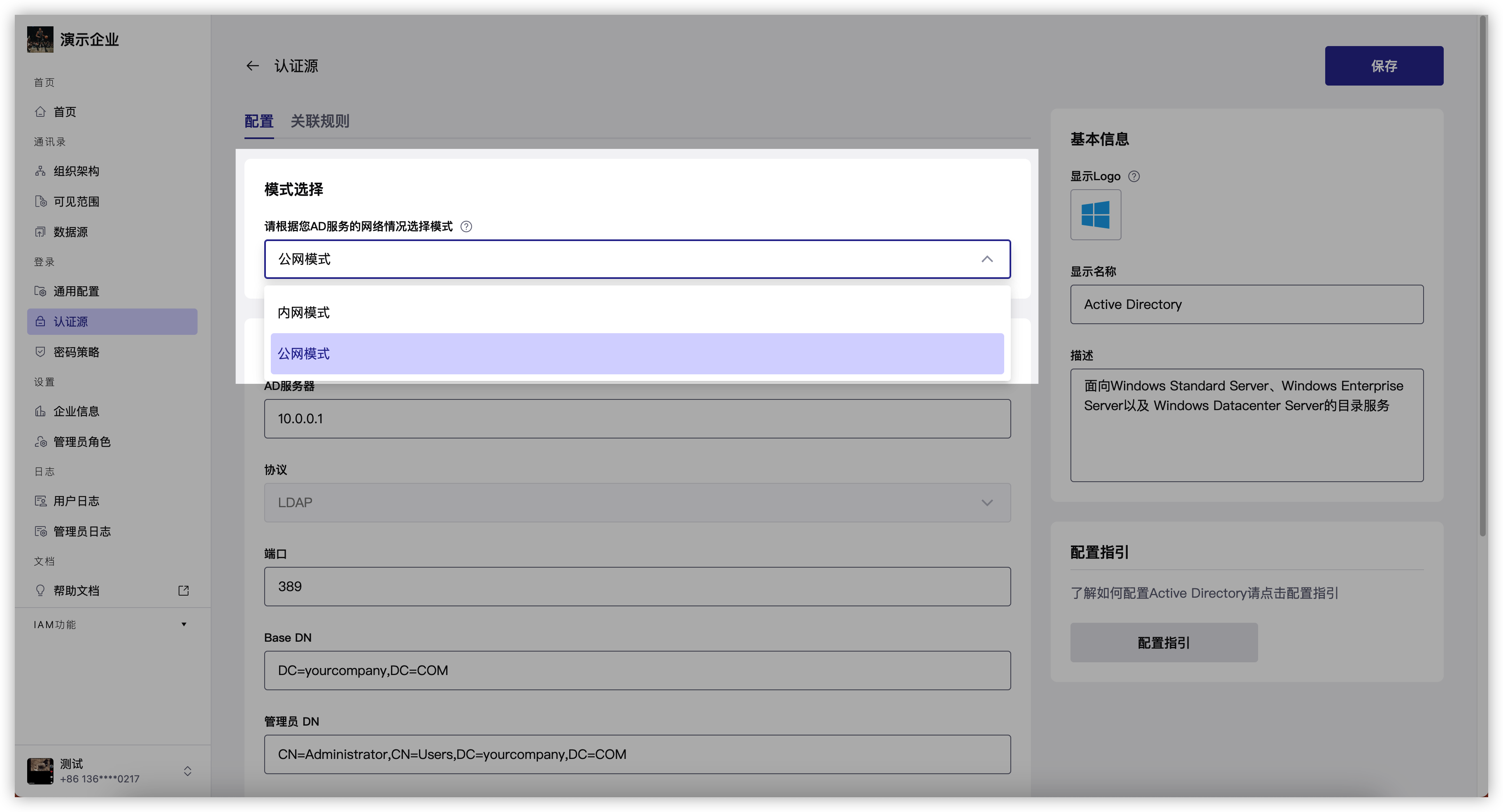Click the 配置指引 button

click(1163, 642)
